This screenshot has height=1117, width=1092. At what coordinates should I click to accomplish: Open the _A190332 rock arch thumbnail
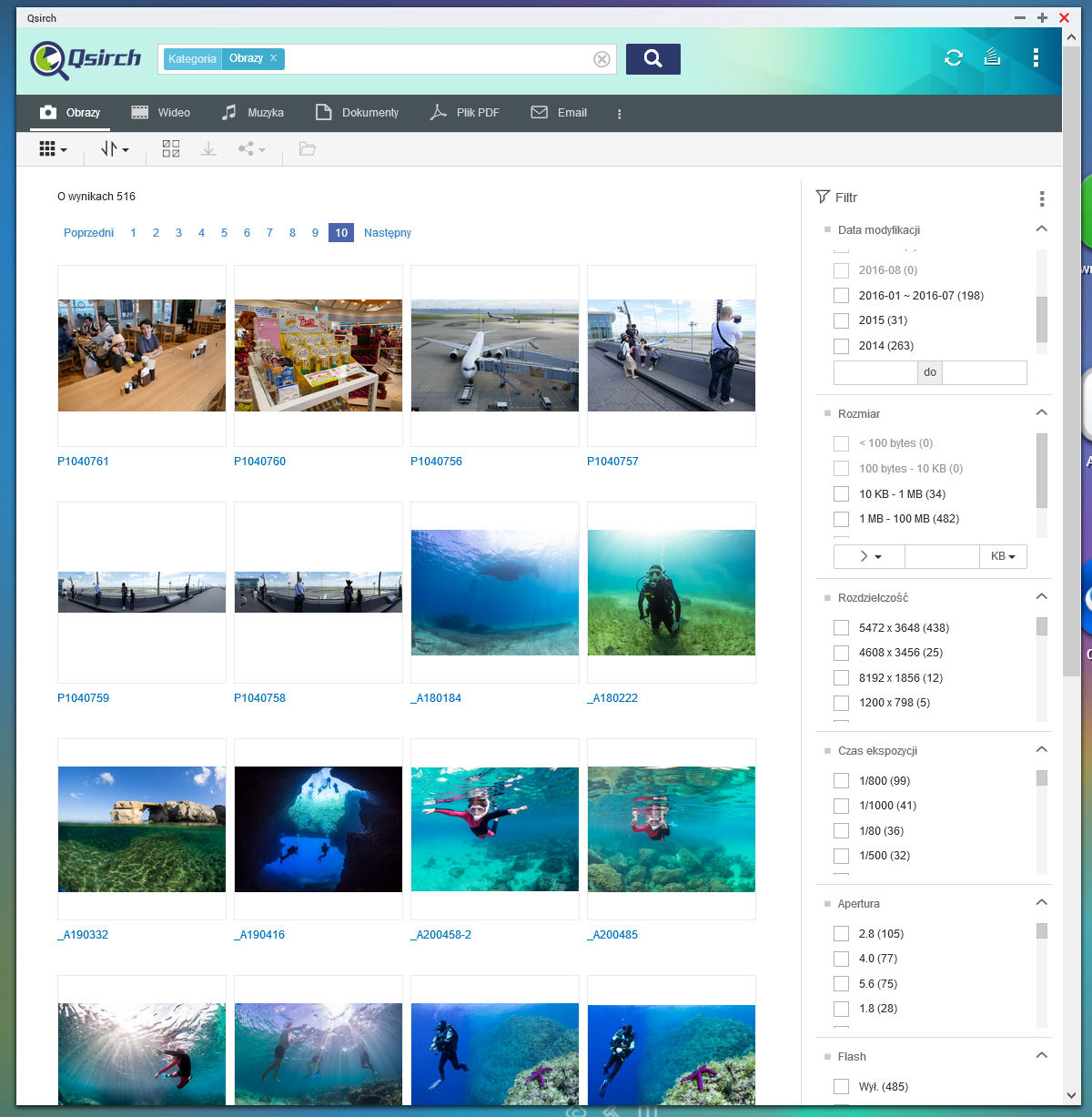coord(142,829)
